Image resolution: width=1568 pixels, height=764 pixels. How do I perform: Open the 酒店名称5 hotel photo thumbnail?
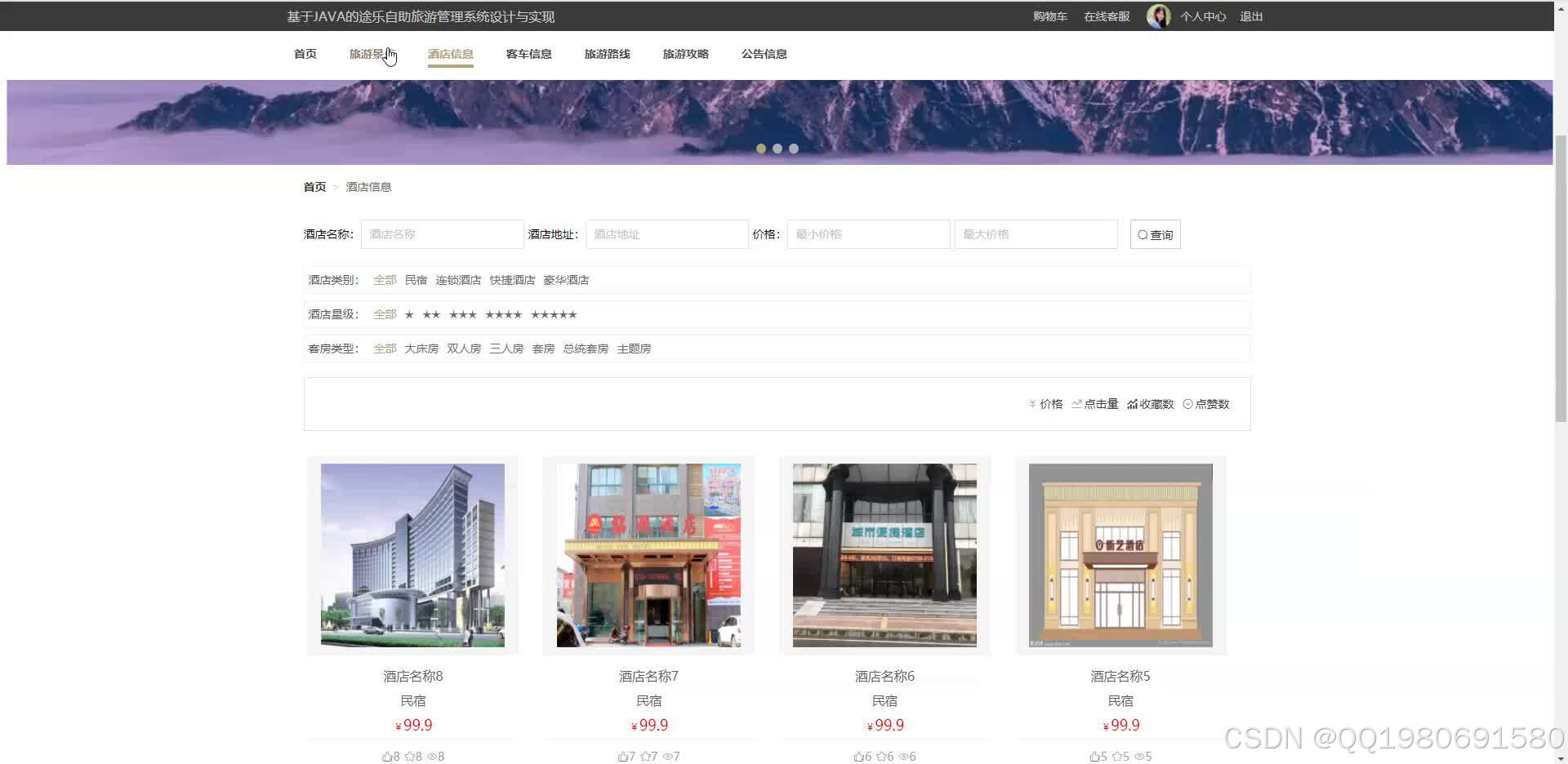pos(1120,556)
